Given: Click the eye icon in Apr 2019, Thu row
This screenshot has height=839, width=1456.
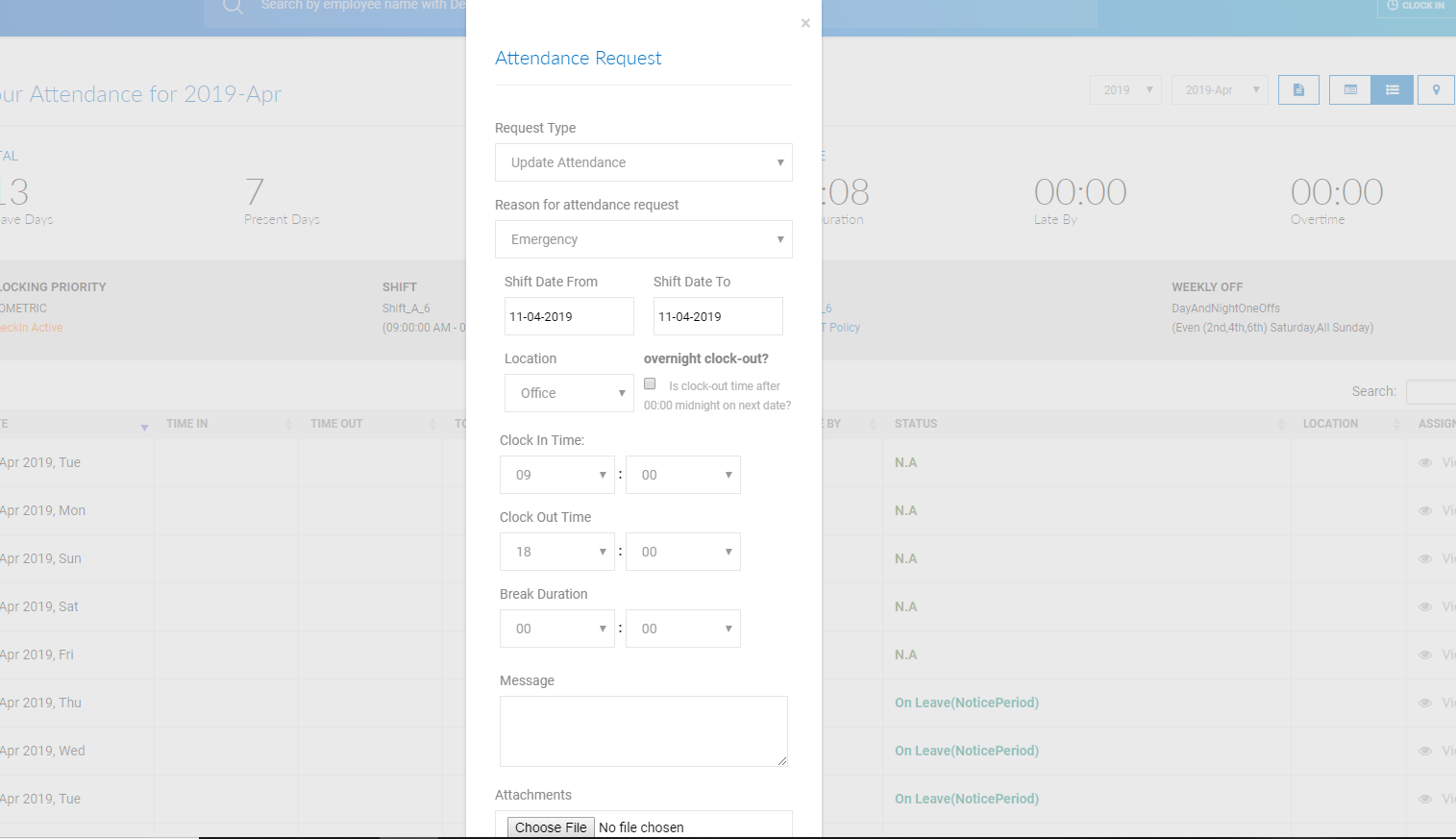Looking at the screenshot, I should [x=1425, y=703].
